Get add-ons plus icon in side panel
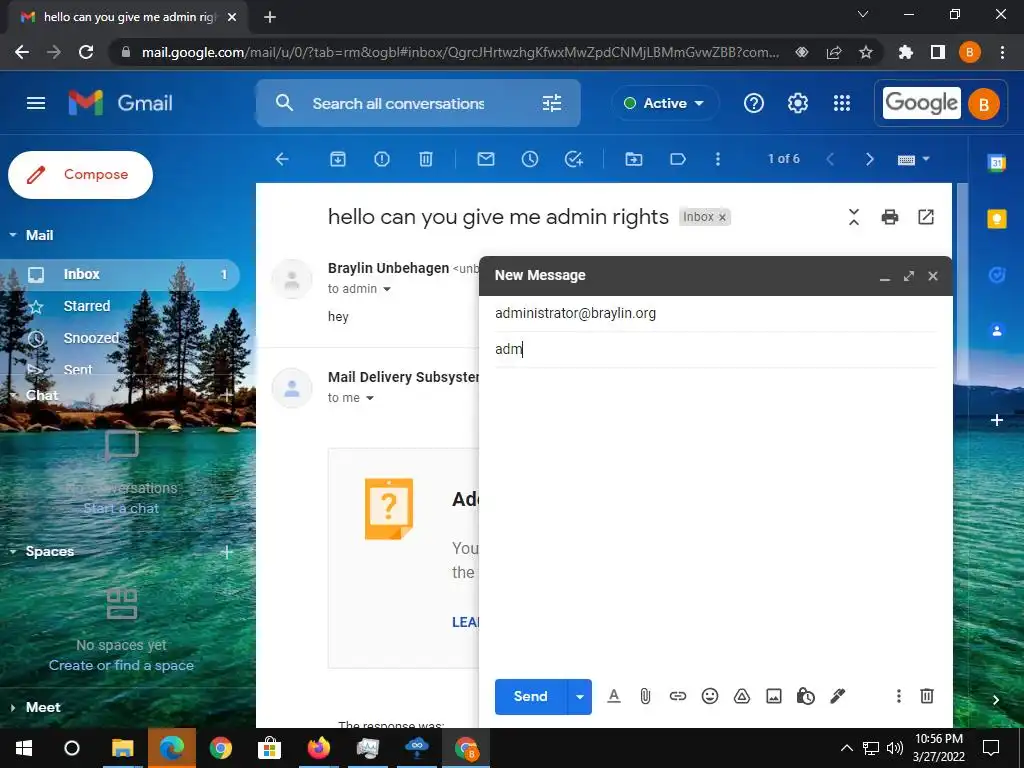The width and height of the screenshot is (1024, 768). coord(997,420)
